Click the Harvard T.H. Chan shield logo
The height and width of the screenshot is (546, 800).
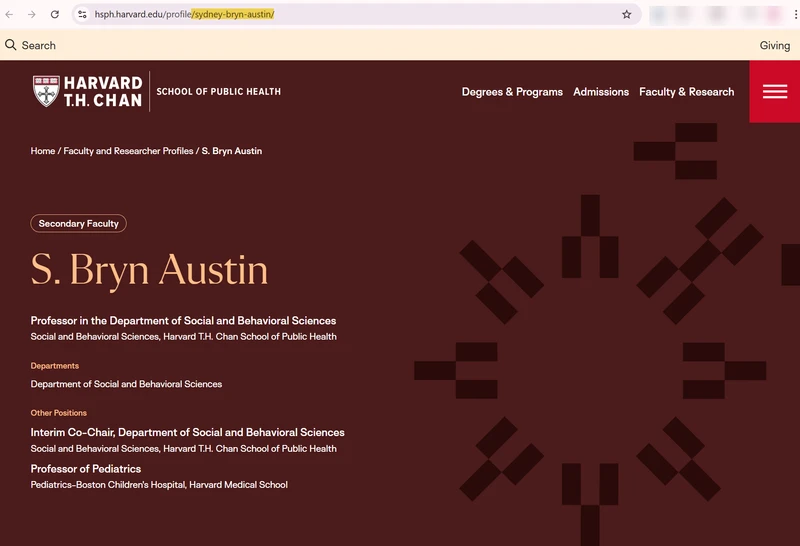(x=46, y=91)
